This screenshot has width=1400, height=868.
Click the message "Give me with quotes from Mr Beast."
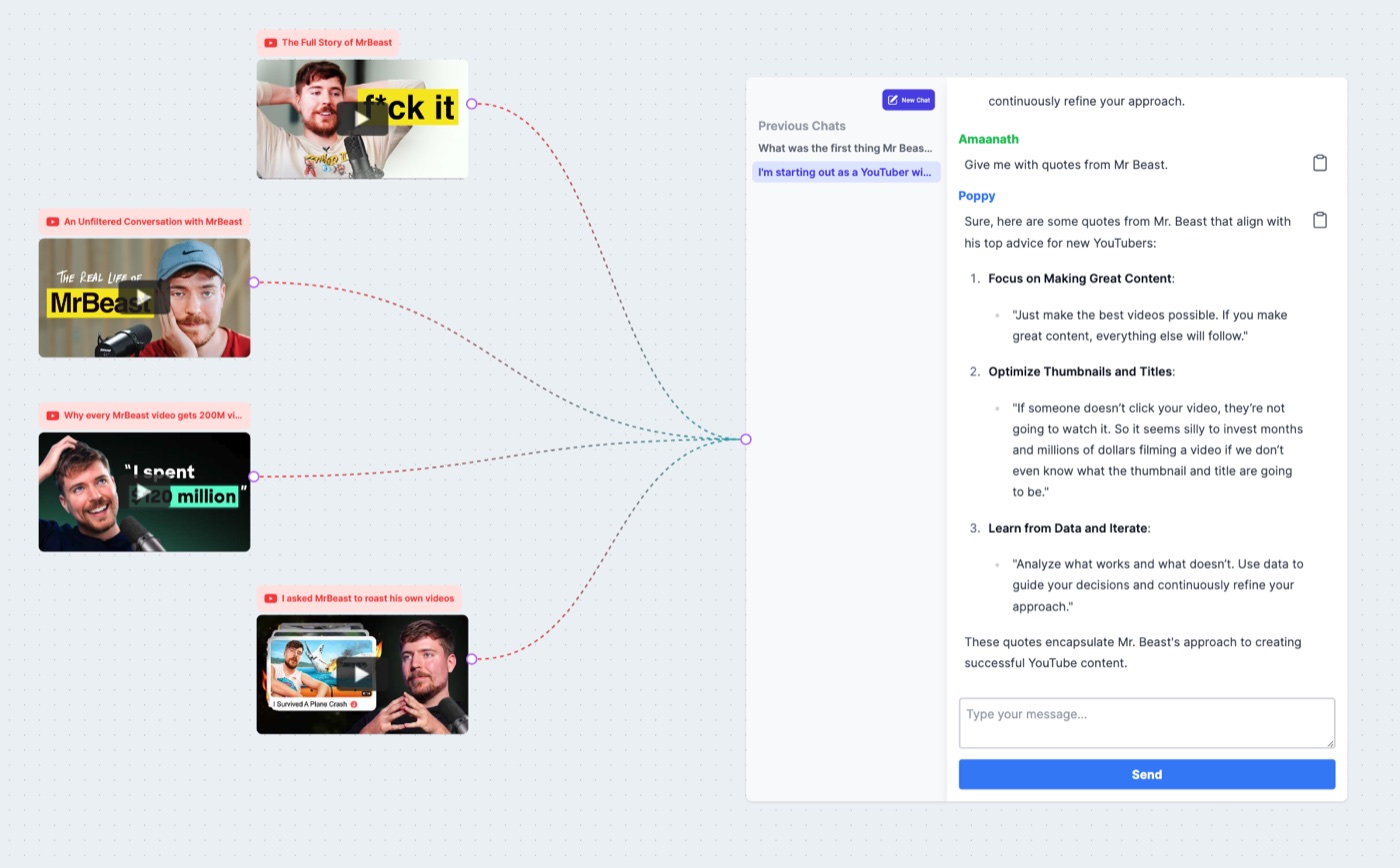(1066, 165)
